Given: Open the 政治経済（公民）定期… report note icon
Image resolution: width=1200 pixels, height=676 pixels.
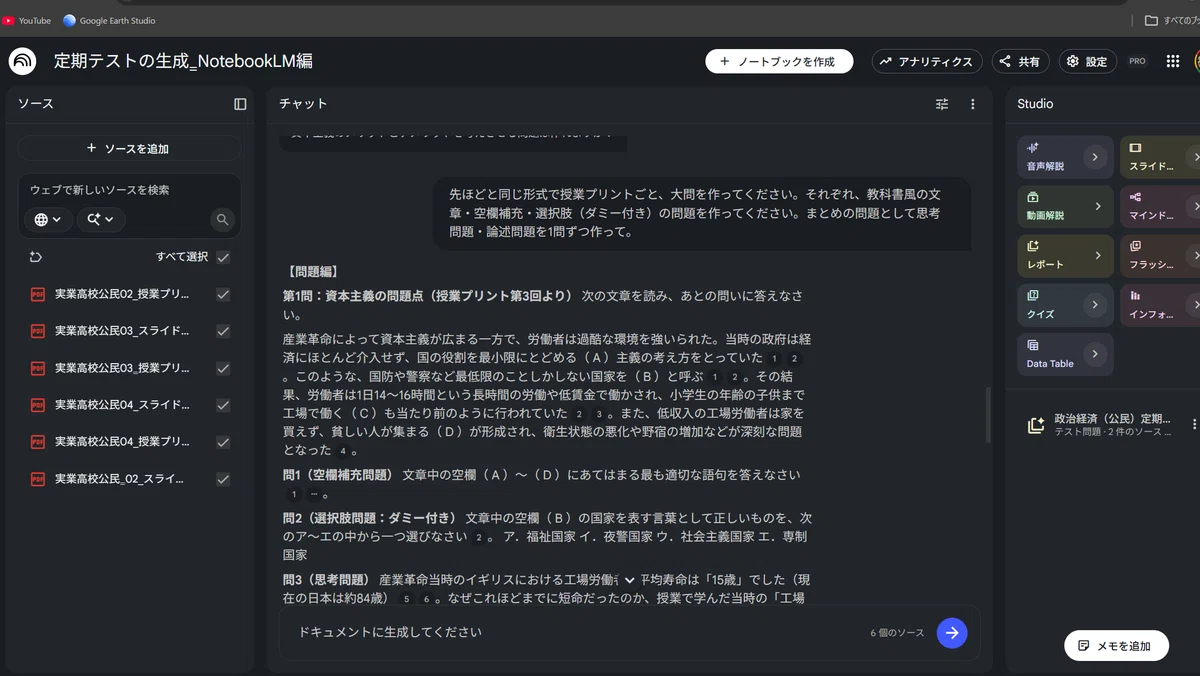Looking at the screenshot, I should coord(1036,425).
